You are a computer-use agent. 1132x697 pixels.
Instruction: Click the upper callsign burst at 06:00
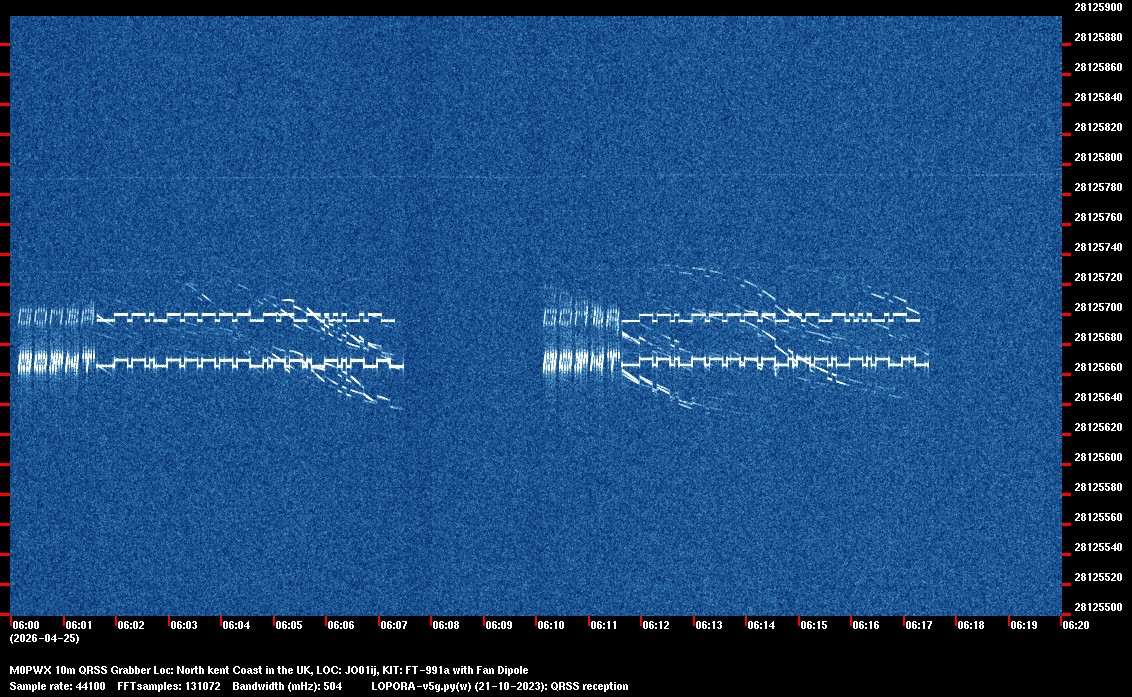[x=56, y=316]
